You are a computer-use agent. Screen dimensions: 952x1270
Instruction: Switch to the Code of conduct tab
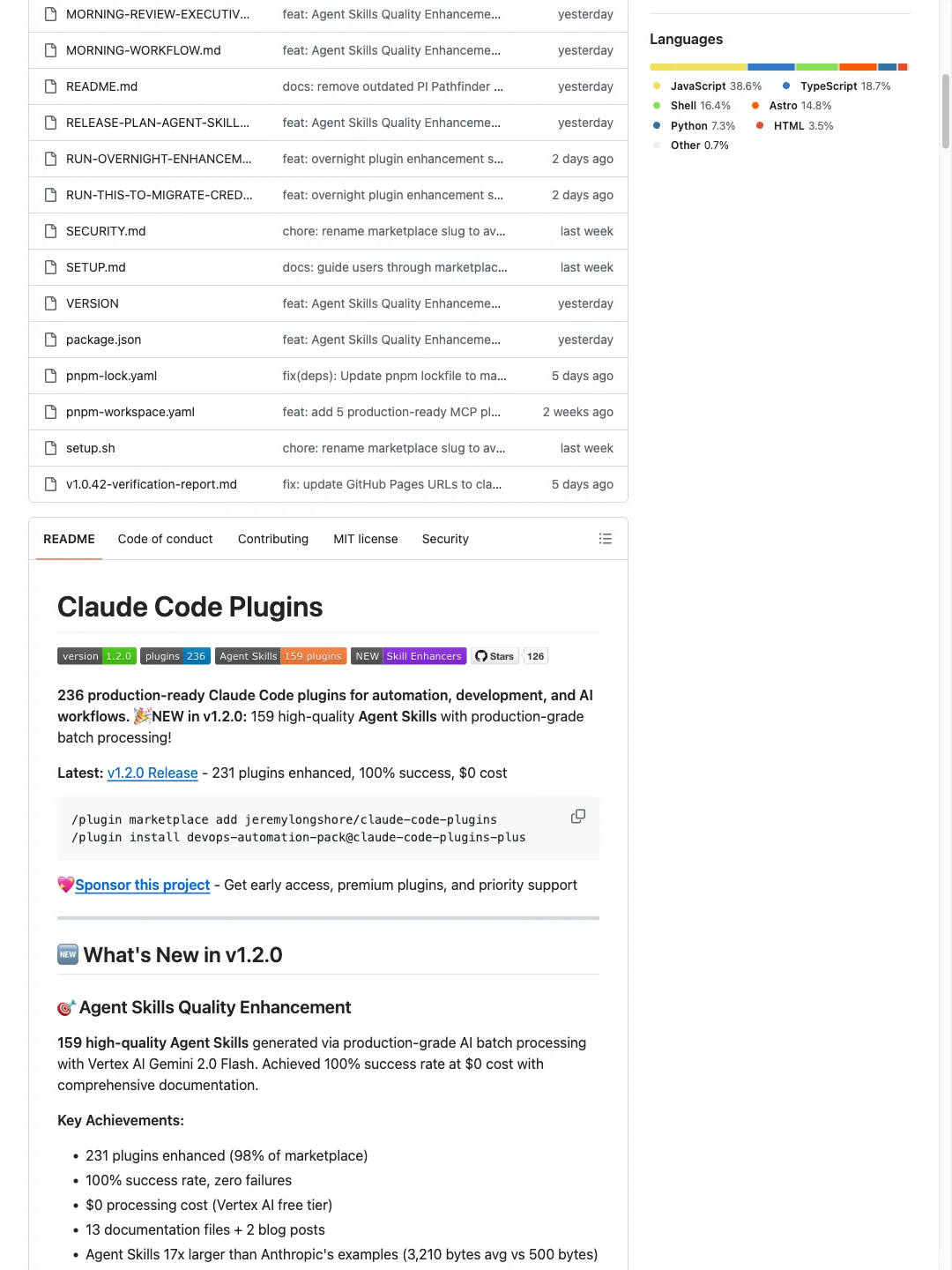coord(165,539)
